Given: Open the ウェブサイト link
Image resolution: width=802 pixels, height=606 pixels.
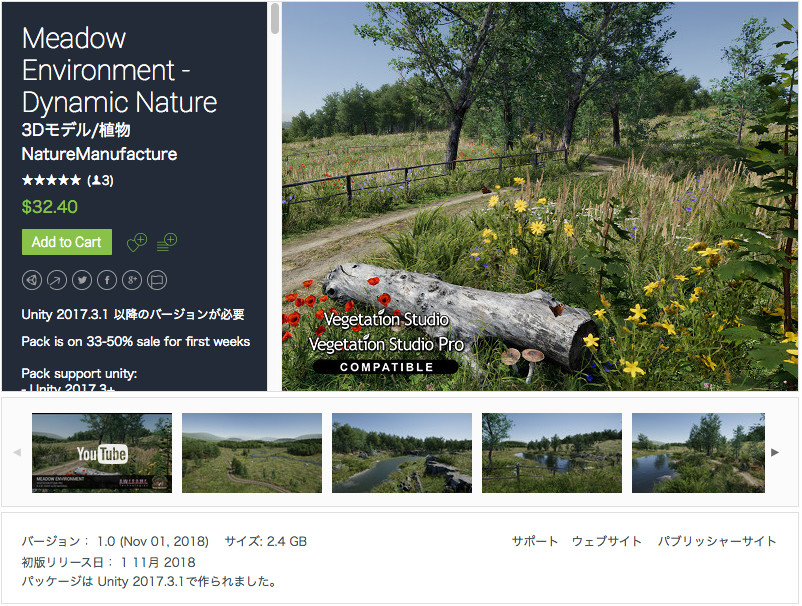Looking at the screenshot, I should (x=607, y=541).
